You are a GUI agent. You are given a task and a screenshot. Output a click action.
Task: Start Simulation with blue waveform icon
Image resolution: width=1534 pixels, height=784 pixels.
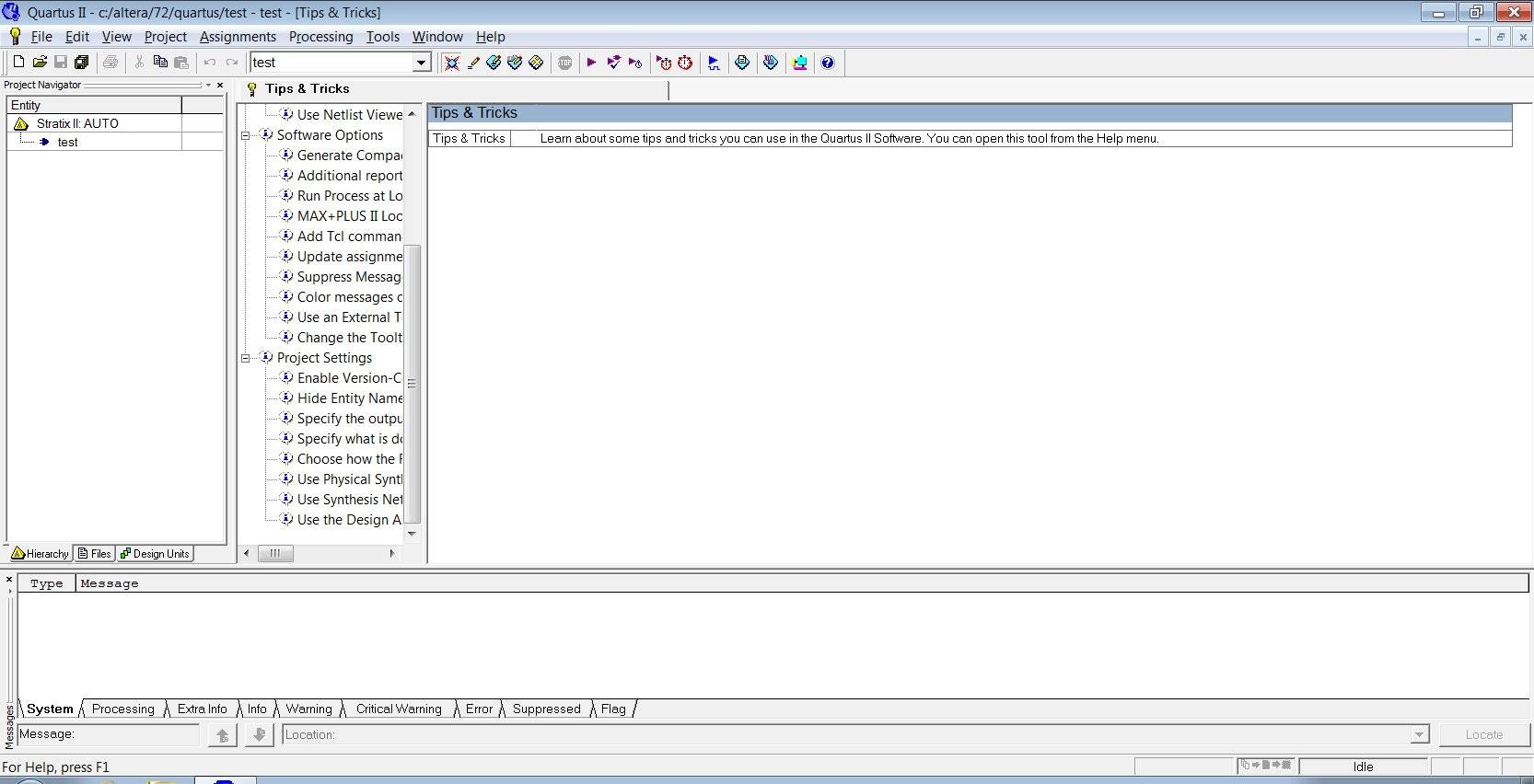tap(714, 63)
